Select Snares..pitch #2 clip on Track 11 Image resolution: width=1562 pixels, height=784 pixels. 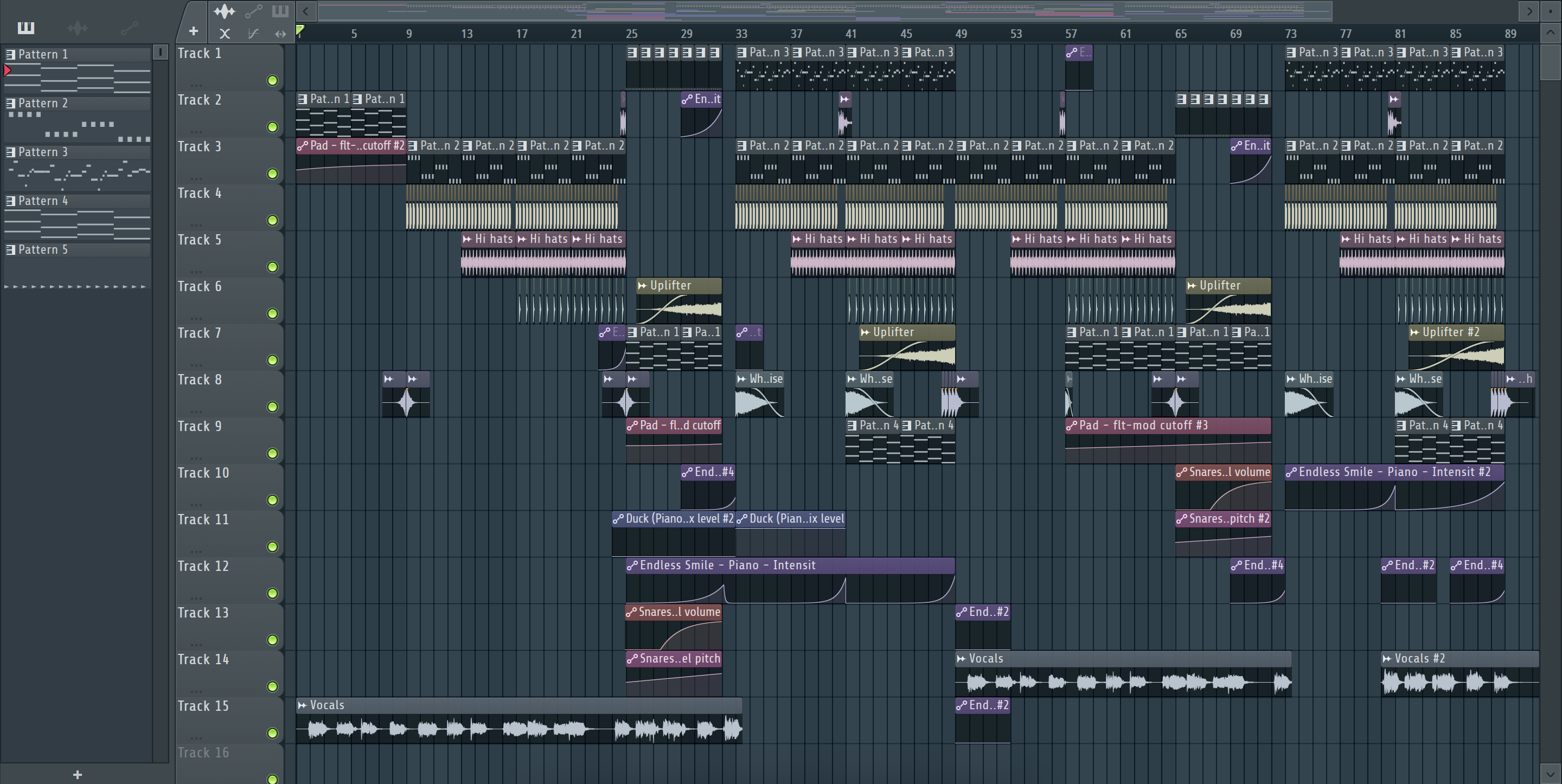[x=1223, y=534]
